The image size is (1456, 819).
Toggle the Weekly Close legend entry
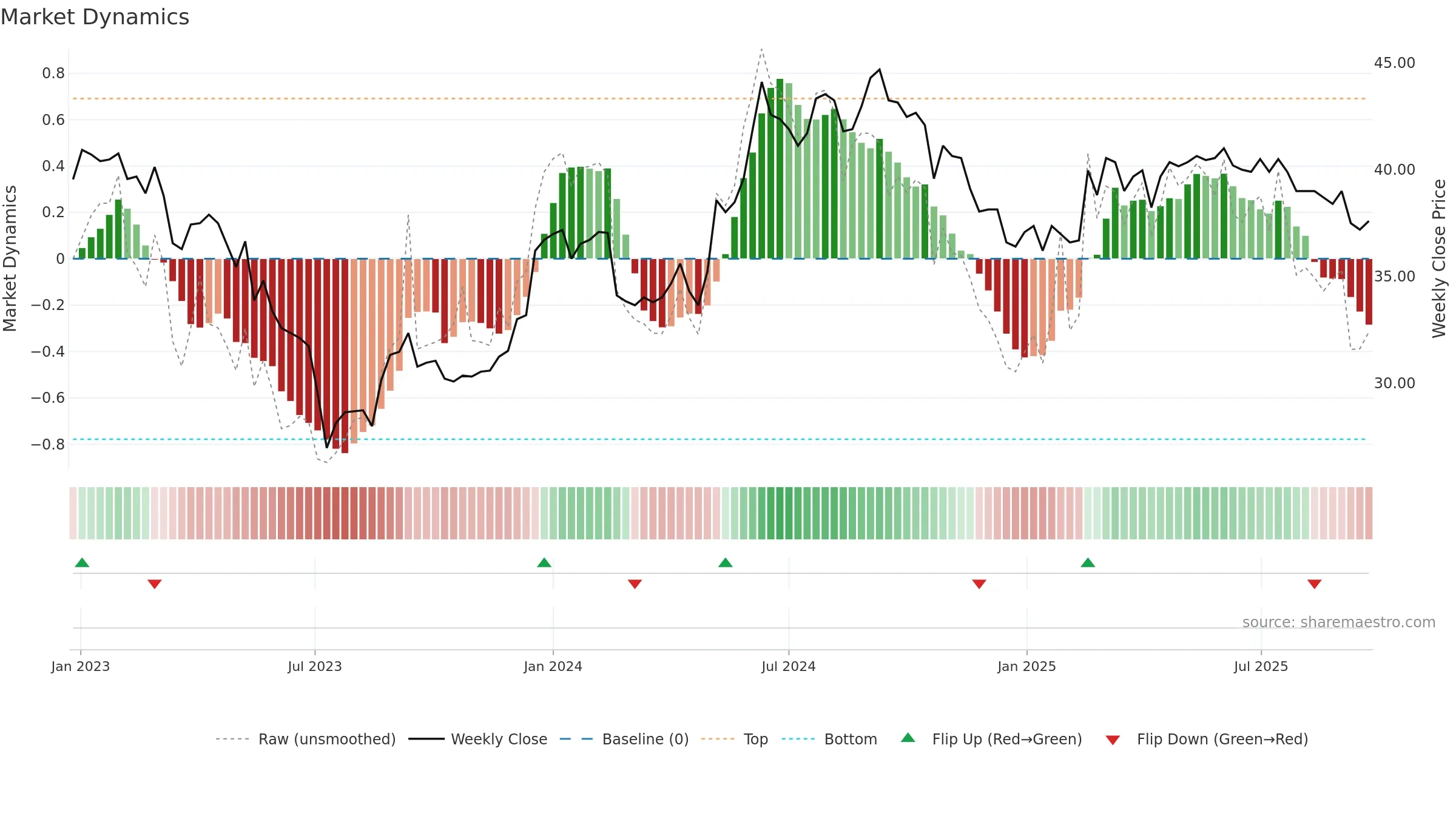tap(478, 739)
